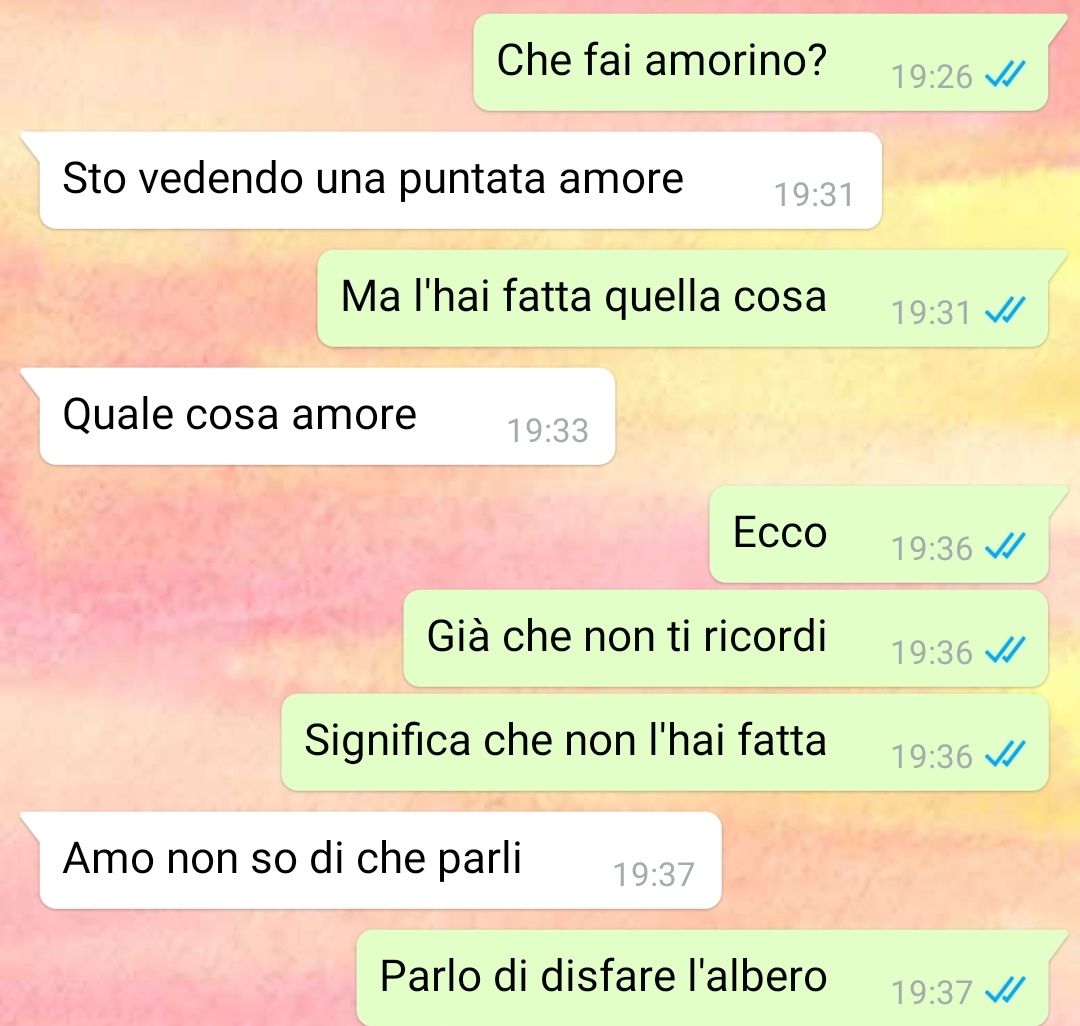Select the 'Ecco' message bubble
The height and width of the screenshot is (1026, 1080).
point(879,534)
